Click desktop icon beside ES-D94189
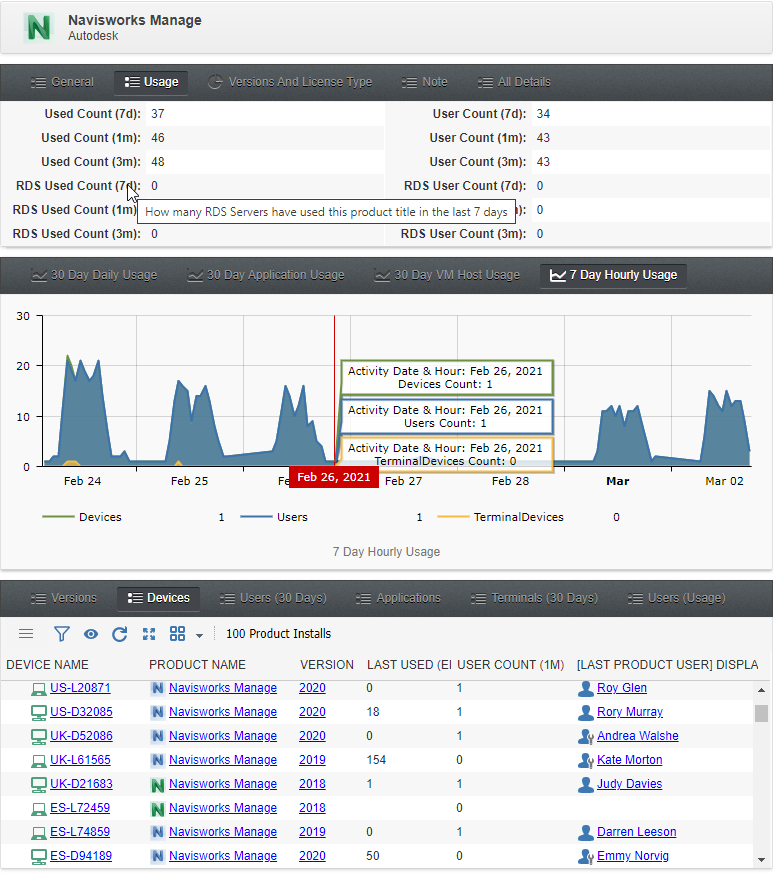The width and height of the screenshot is (773, 874). tap(38, 857)
